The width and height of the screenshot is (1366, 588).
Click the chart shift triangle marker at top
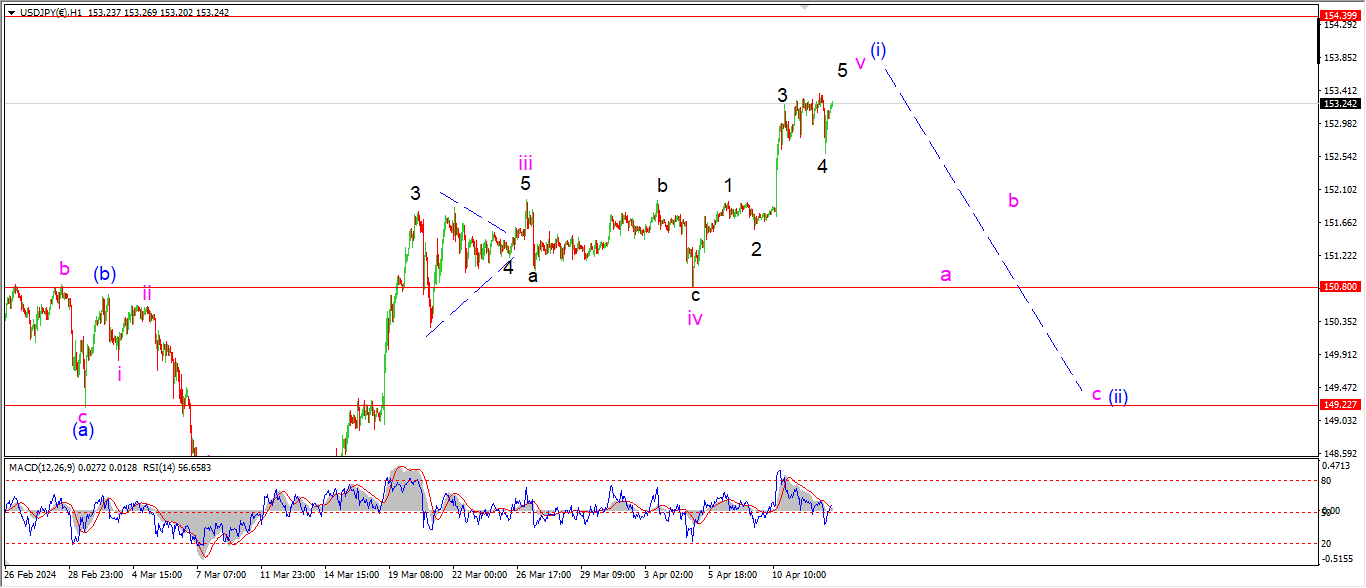click(804, 6)
